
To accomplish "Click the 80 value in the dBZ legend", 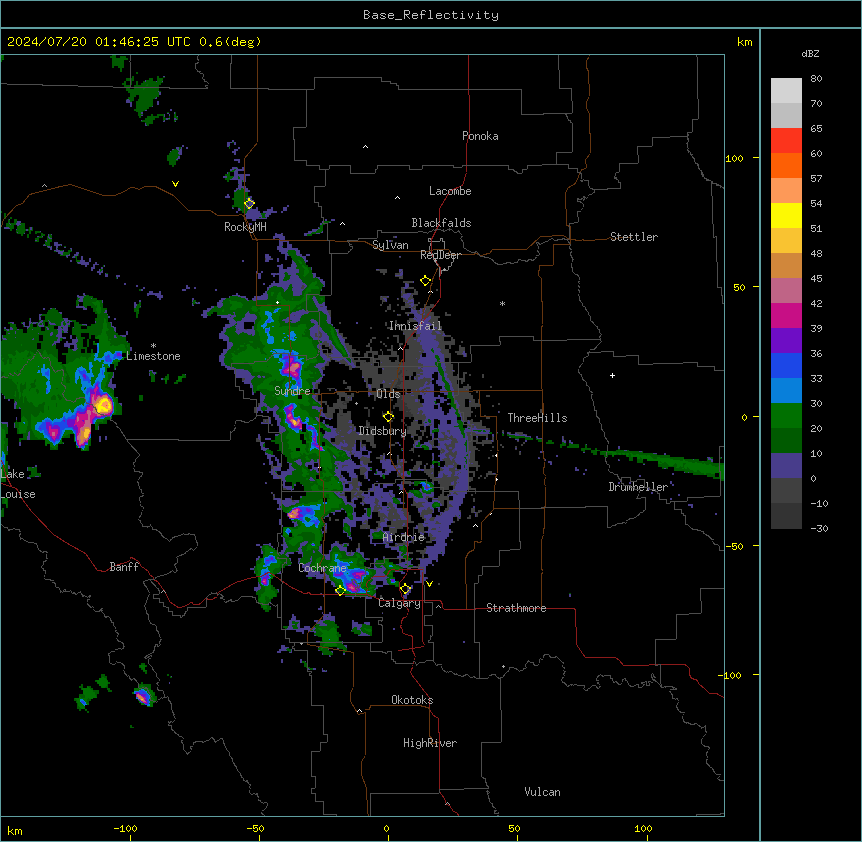I will tap(816, 79).
